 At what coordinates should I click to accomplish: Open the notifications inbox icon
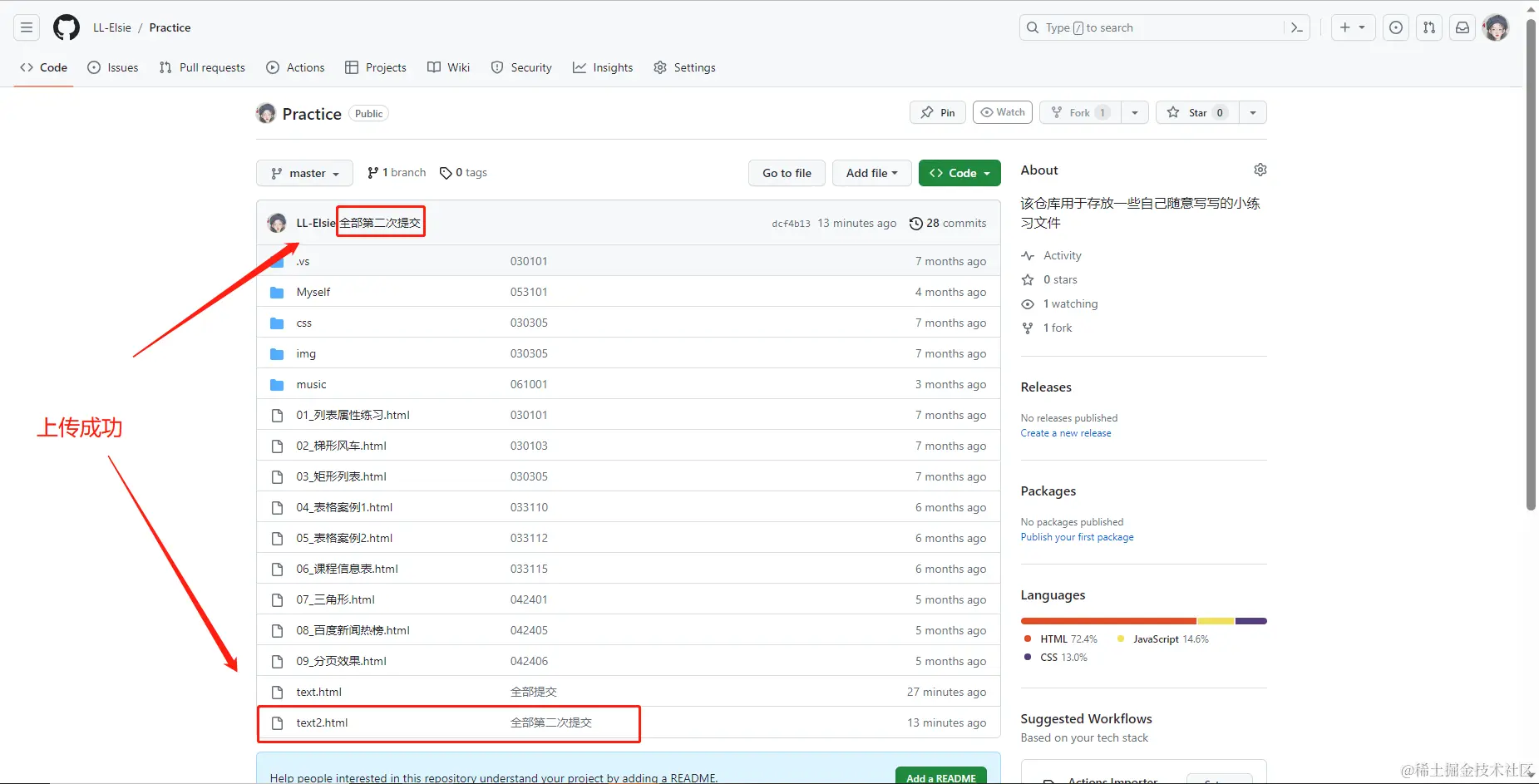[1462, 27]
